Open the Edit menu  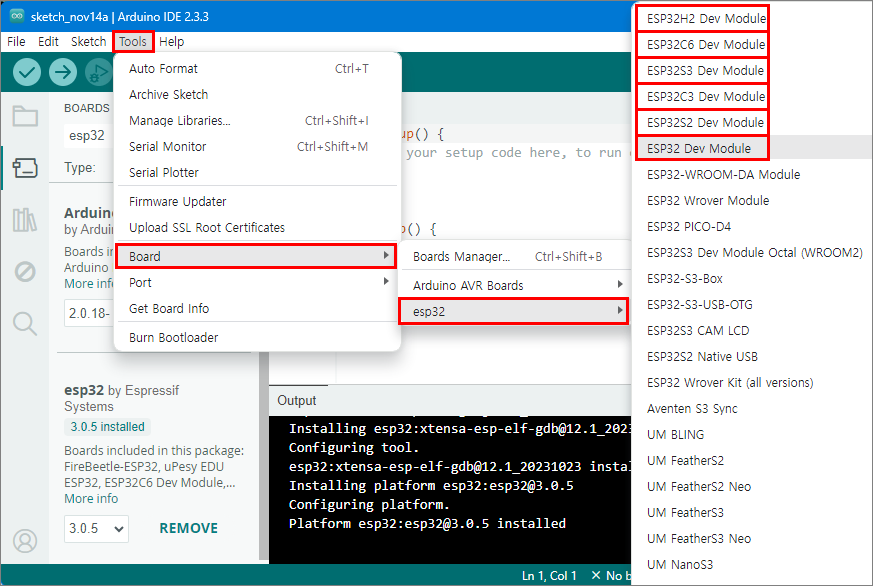[x=48, y=42]
